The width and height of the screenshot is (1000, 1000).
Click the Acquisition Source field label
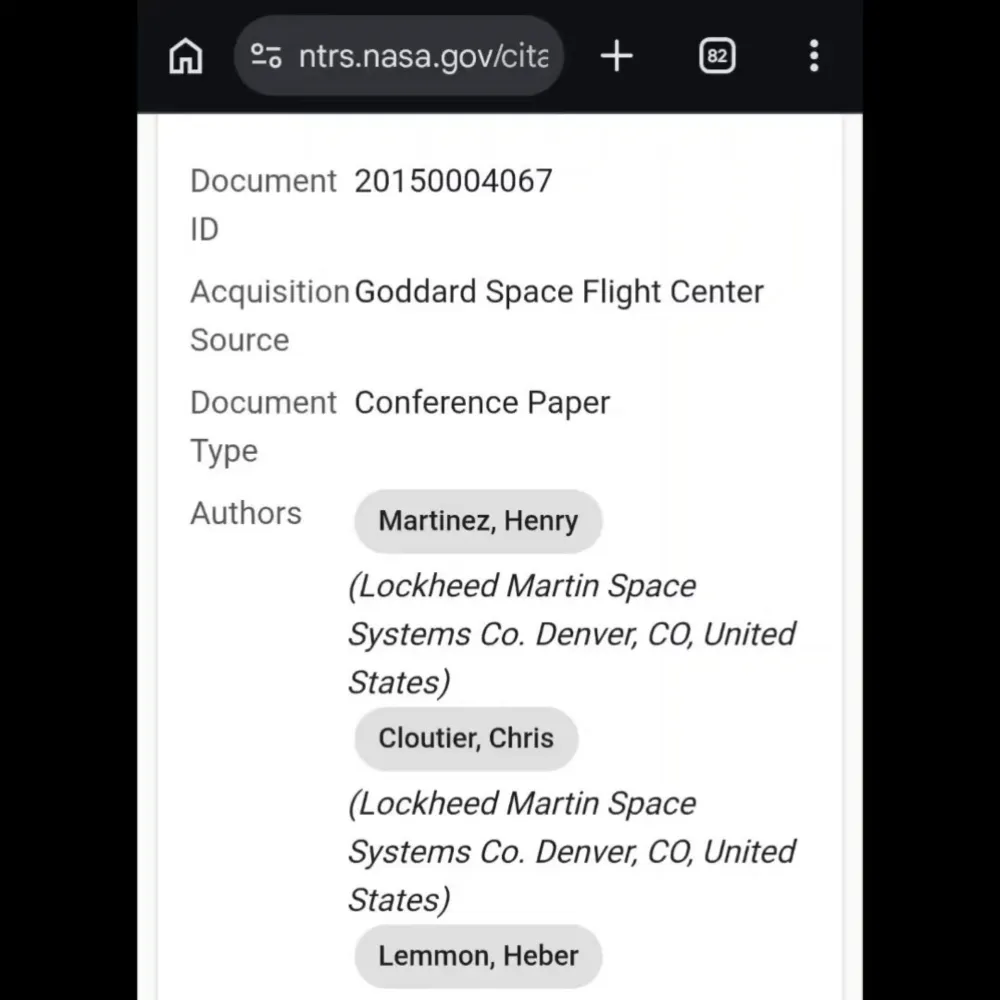269,315
